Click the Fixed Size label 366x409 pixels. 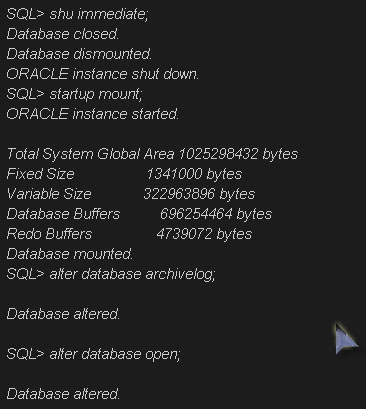click(x=40, y=174)
